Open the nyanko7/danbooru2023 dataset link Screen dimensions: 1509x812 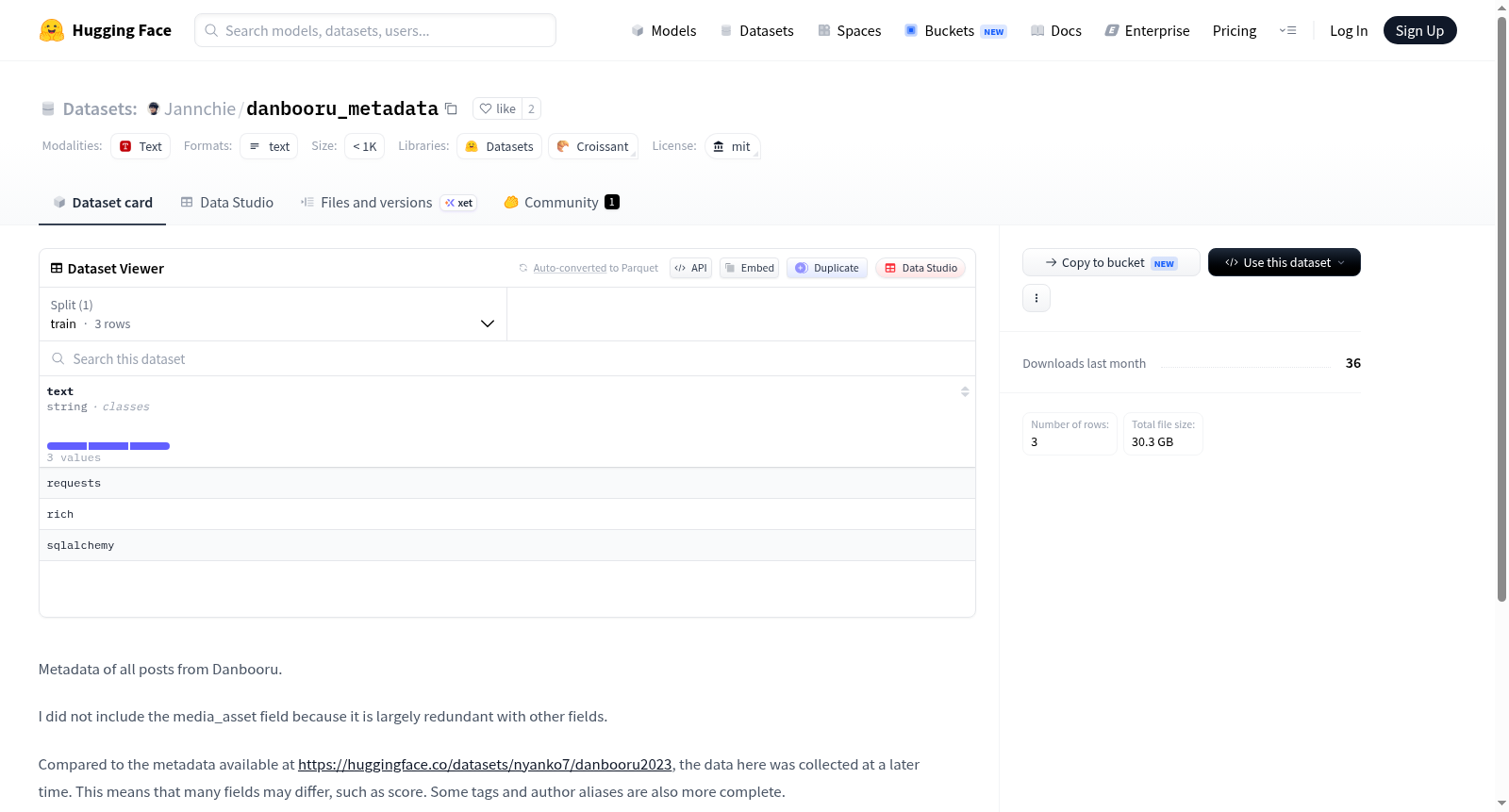pos(485,764)
